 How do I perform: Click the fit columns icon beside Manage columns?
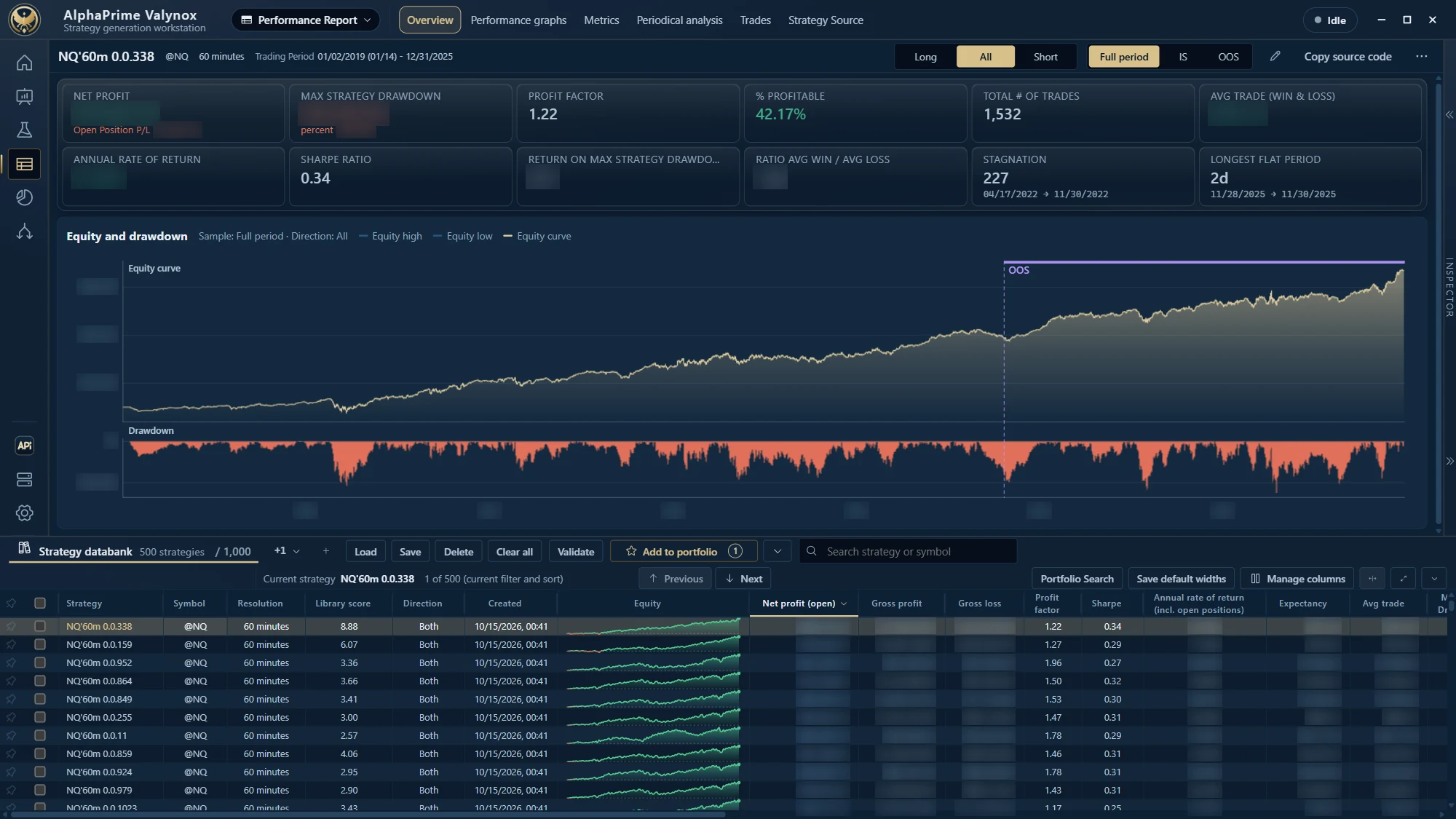tap(1372, 579)
